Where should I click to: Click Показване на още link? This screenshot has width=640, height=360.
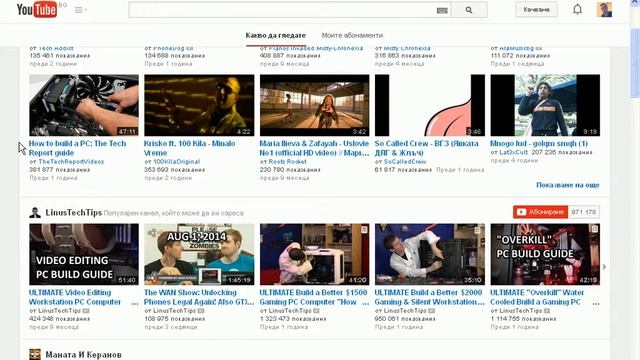(568, 185)
